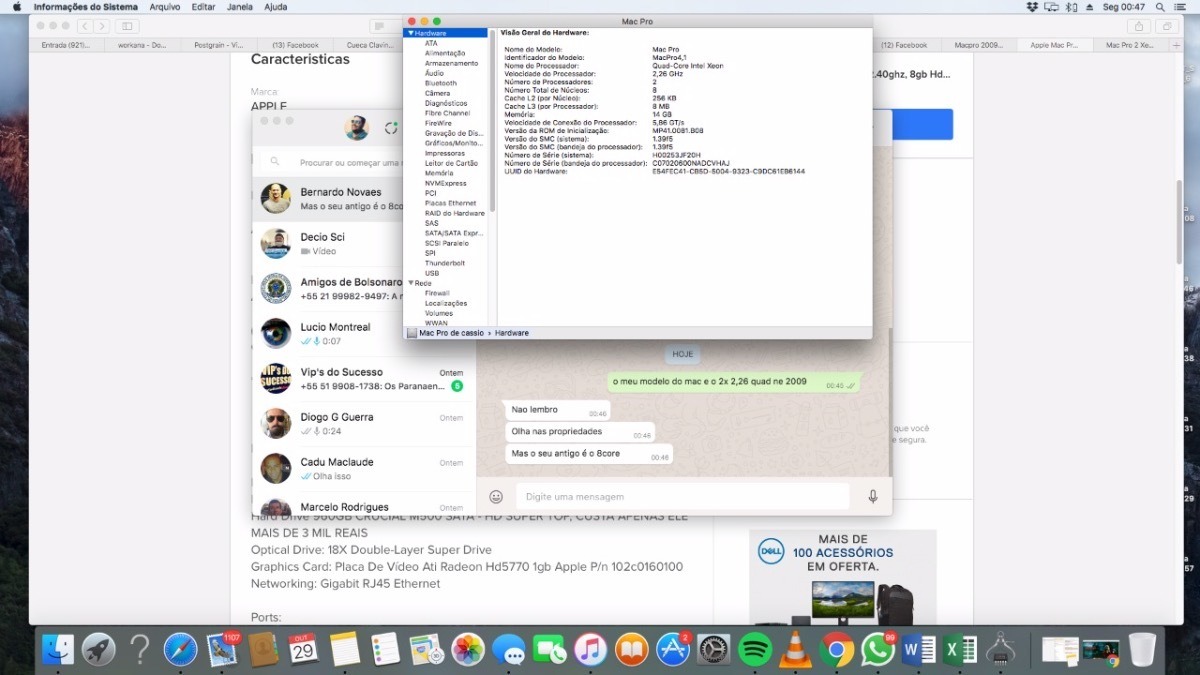Screen dimensions: 1200x675
Task: Open Trash in the dock
Action: click(1141, 650)
